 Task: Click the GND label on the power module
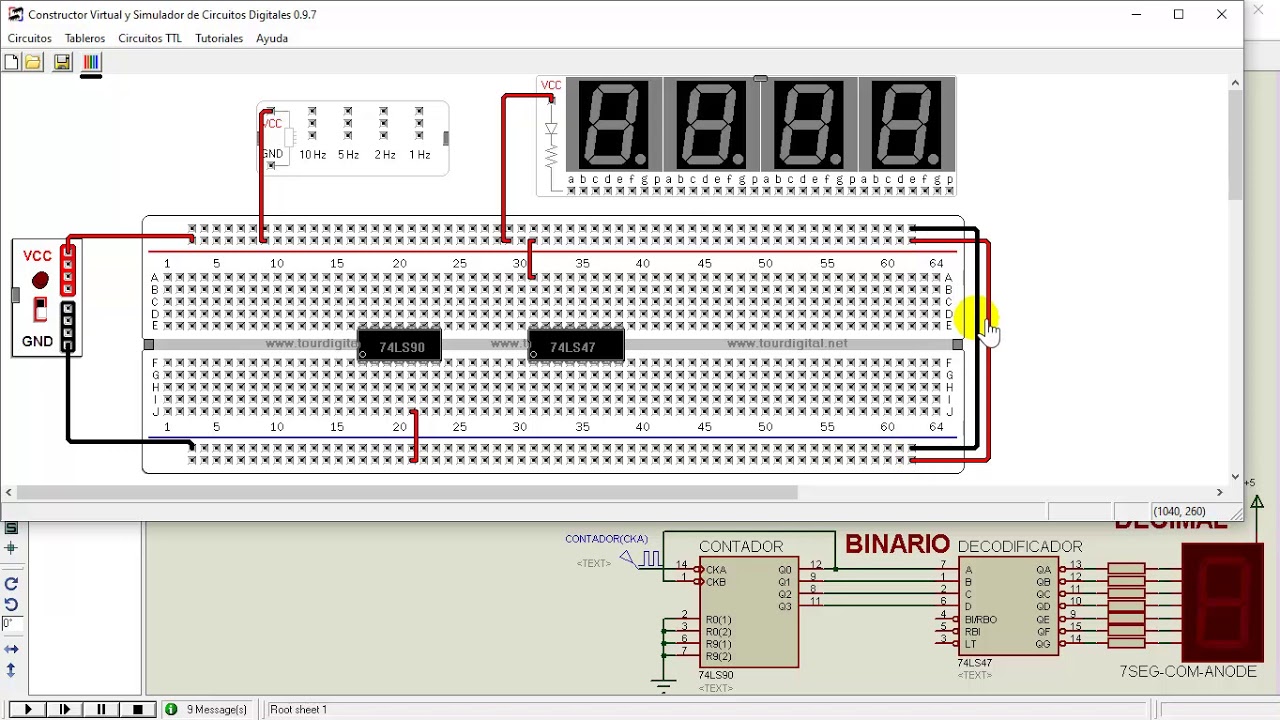37,341
